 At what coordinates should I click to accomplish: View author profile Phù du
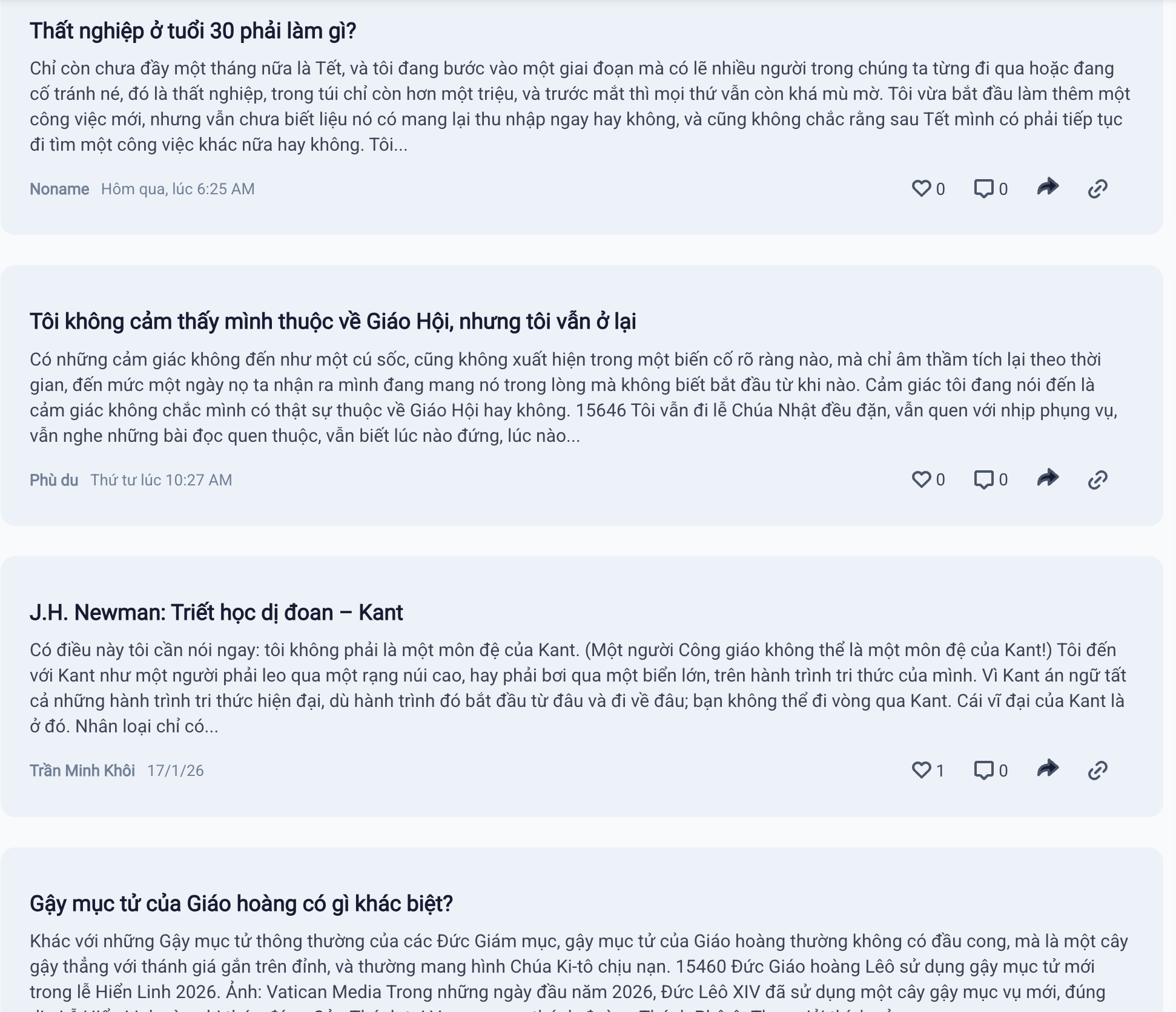[54, 480]
